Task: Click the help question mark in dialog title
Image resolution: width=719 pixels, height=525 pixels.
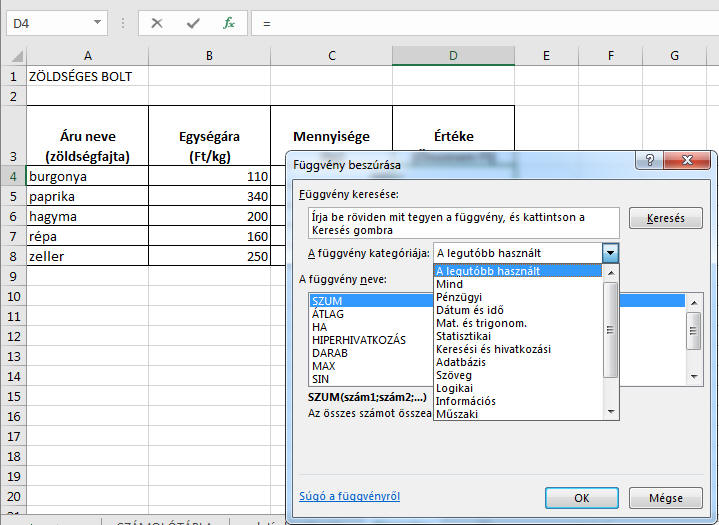Action: pyautogui.click(x=651, y=160)
